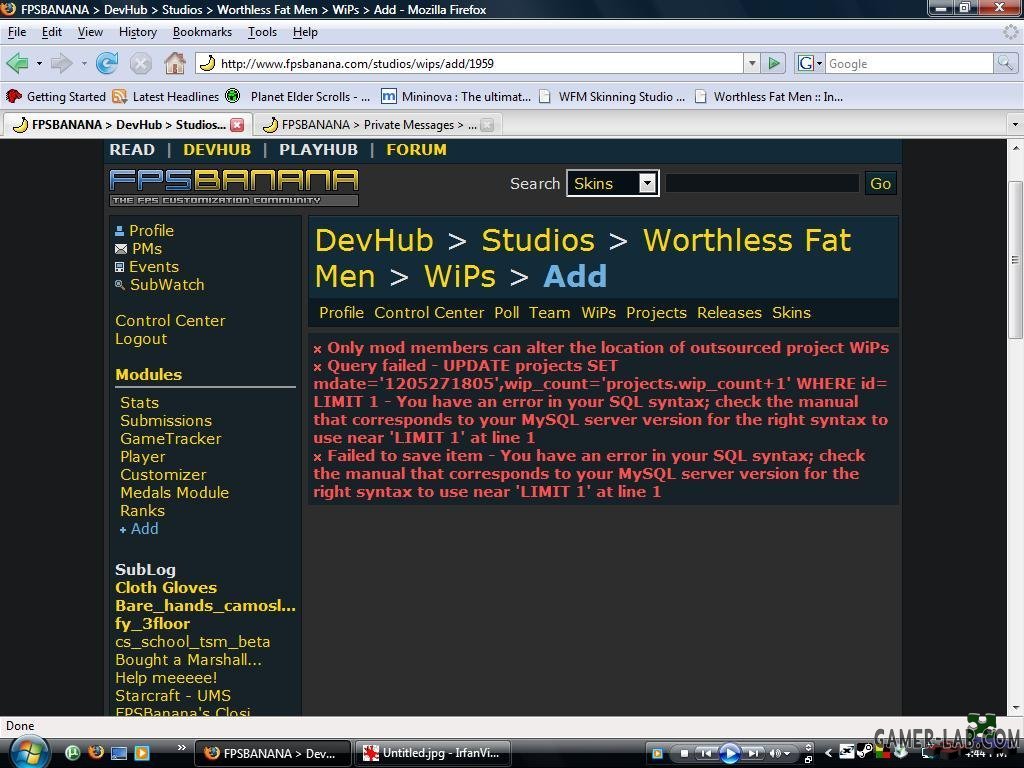The image size is (1024, 768).
Task: Open the GameTracker module
Action: click(170, 439)
